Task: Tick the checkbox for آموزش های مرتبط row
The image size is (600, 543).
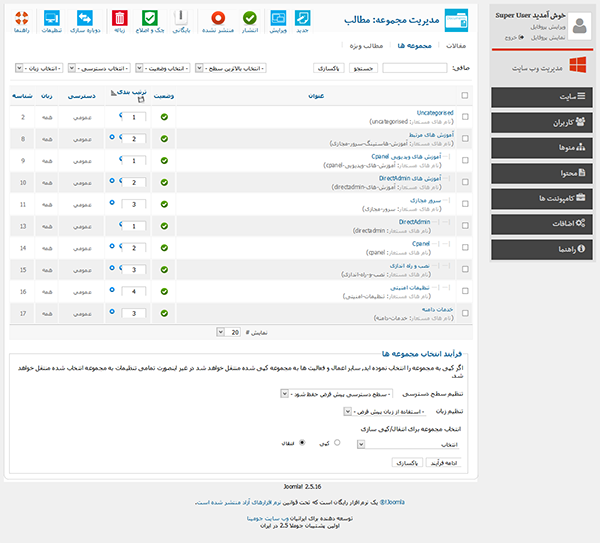Action: 465,139
